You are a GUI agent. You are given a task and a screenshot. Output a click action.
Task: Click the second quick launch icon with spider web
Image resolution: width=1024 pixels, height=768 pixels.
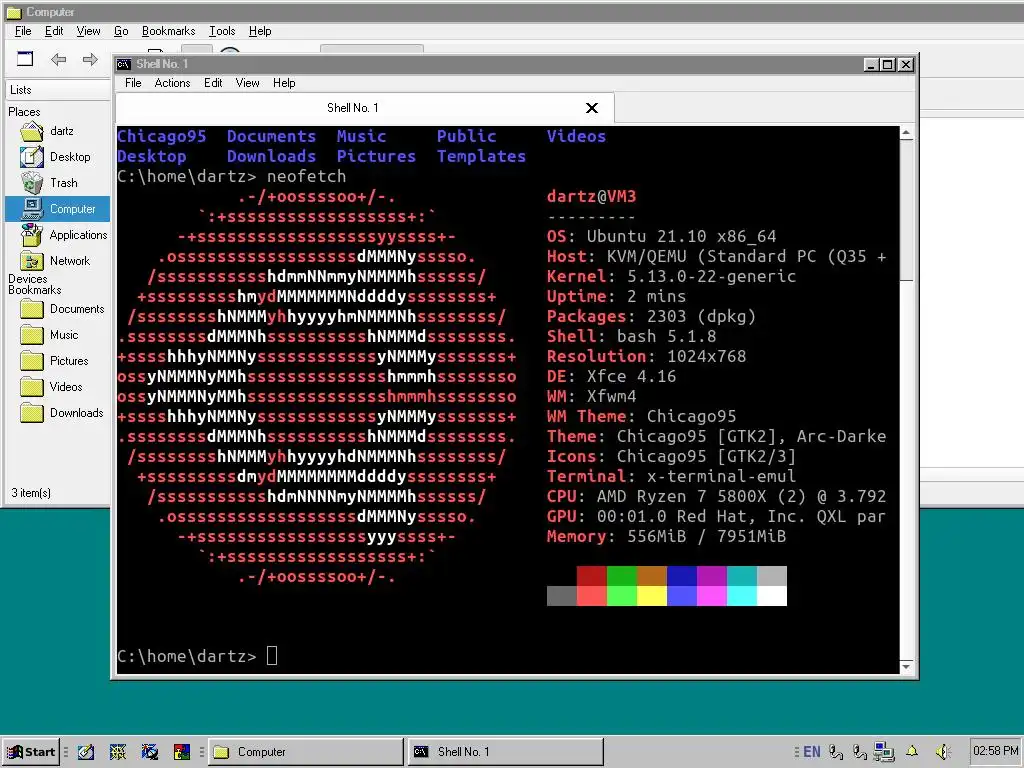pos(118,752)
